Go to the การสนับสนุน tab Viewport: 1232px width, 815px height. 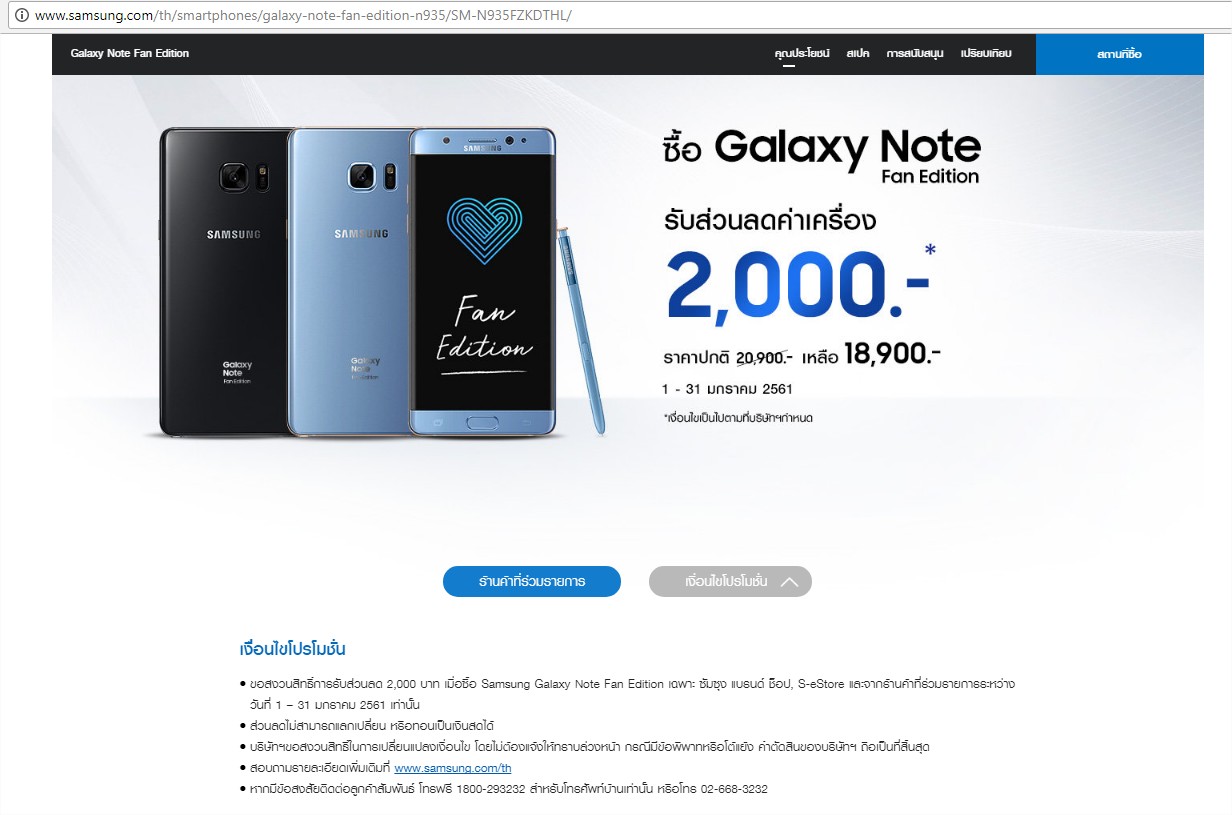(915, 54)
